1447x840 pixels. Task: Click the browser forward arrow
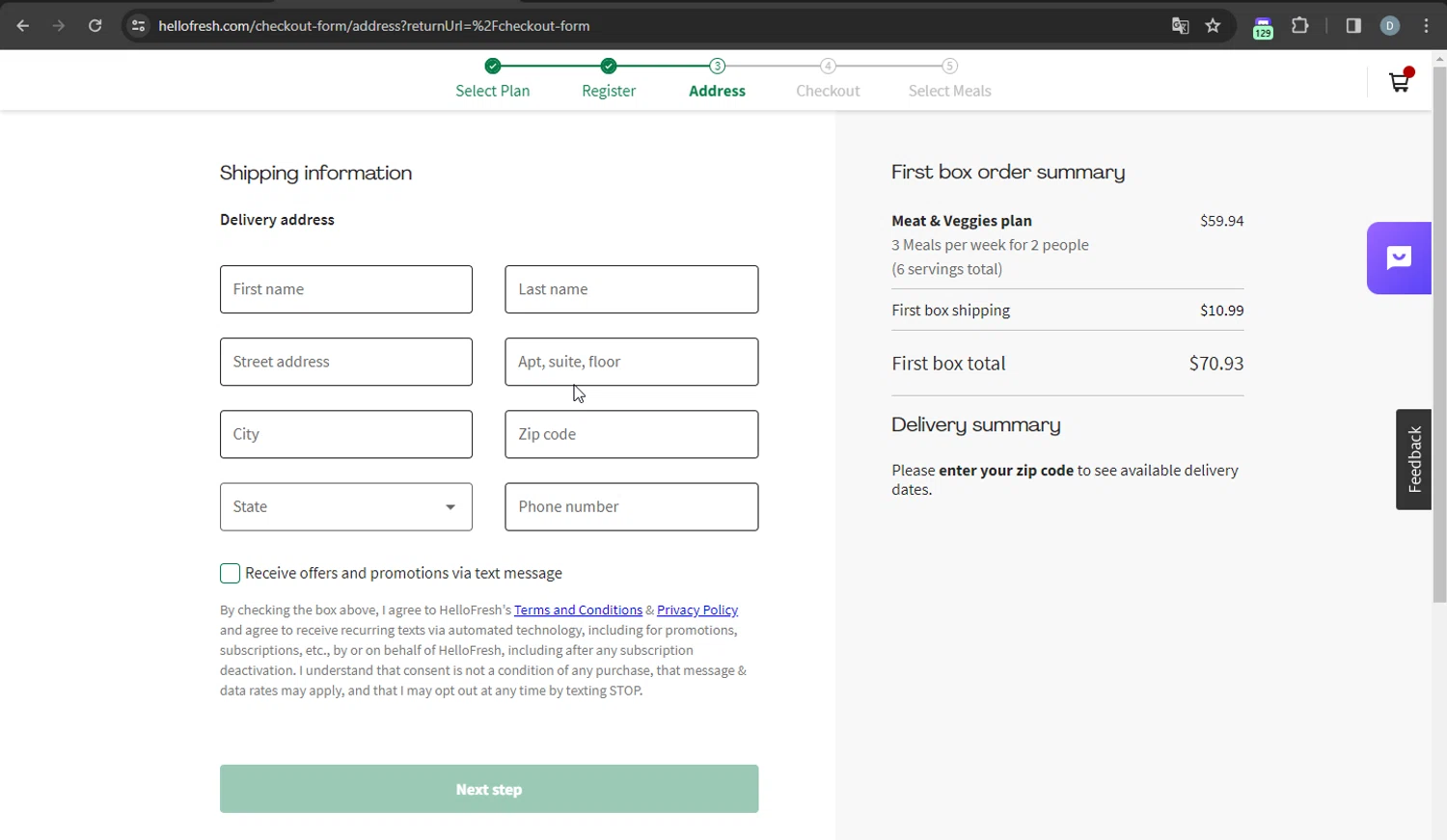tap(59, 26)
